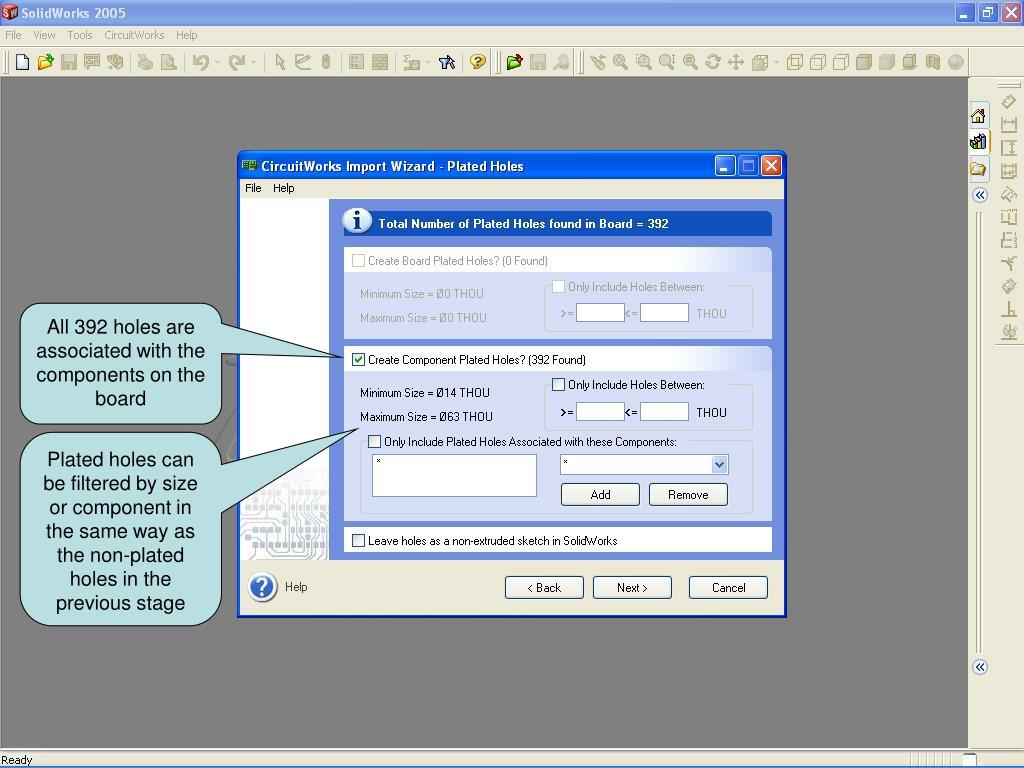The height and width of the screenshot is (768, 1024).
Task: Open the Undo history dropdown arrow
Action: [x=217, y=63]
